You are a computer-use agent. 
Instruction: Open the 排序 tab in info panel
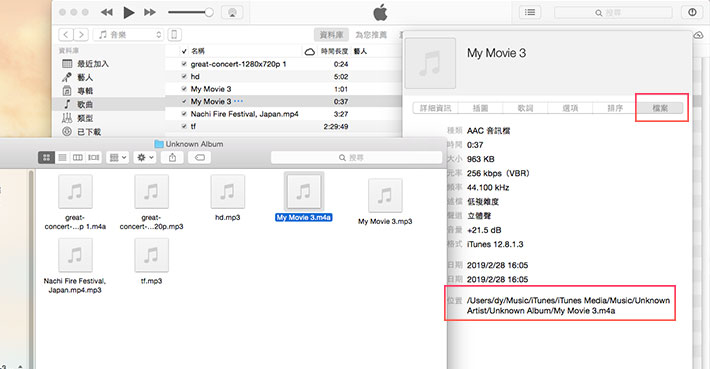point(615,108)
